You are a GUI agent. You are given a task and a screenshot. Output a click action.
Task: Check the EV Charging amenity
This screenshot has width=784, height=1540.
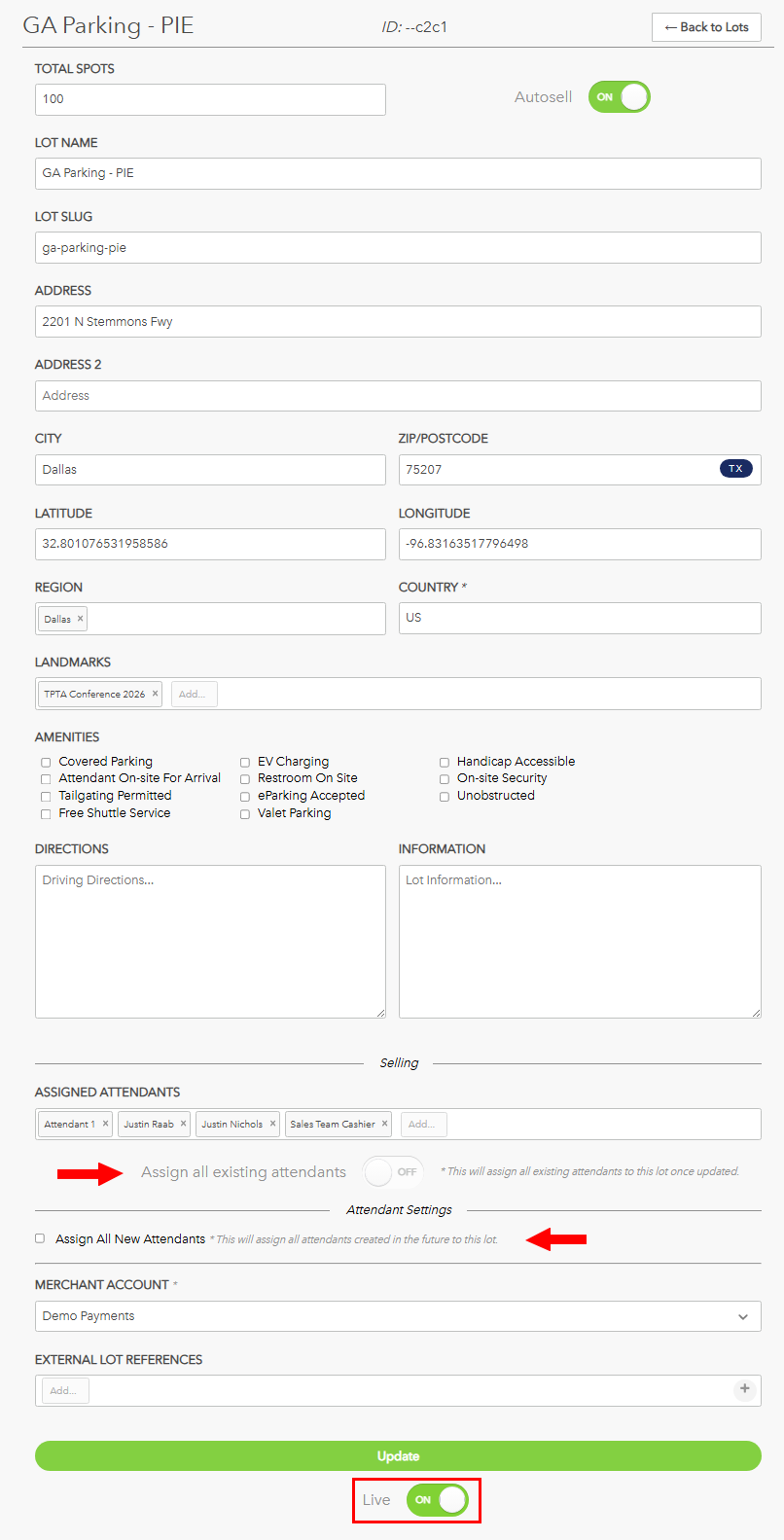tap(245, 762)
